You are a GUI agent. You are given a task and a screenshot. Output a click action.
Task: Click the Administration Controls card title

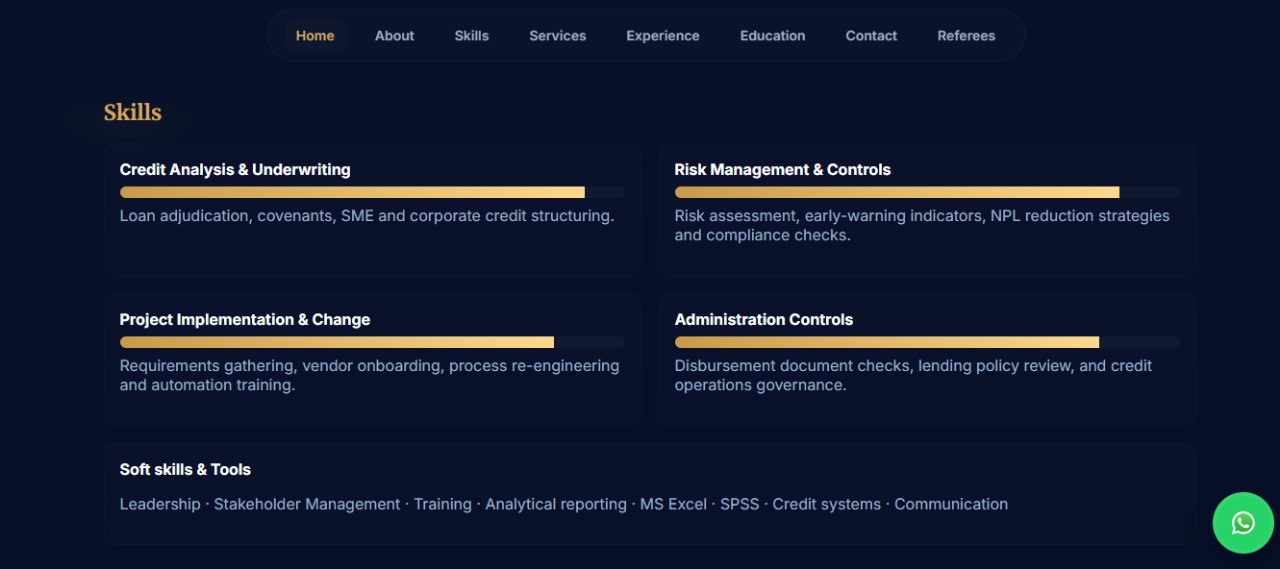pyautogui.click(x=763, y=320)
